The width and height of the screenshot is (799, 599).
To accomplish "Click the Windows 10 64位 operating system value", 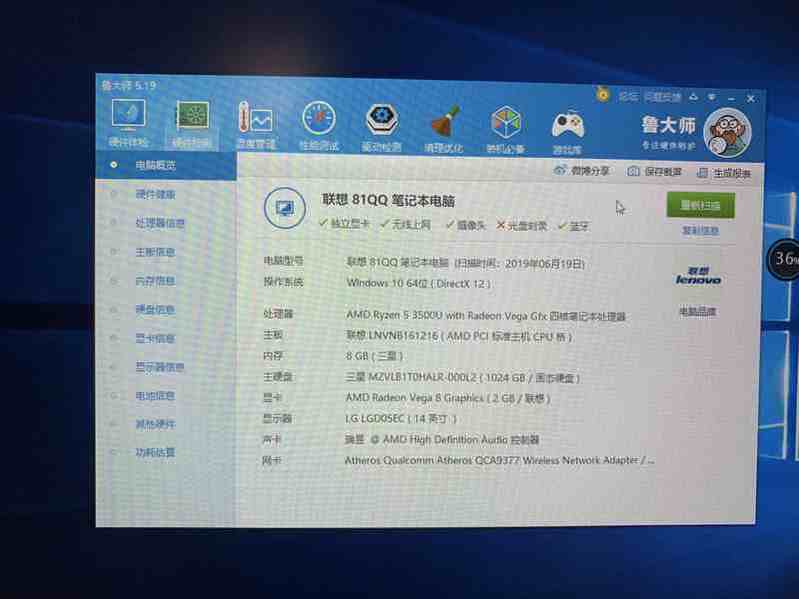I will point(418,284).
